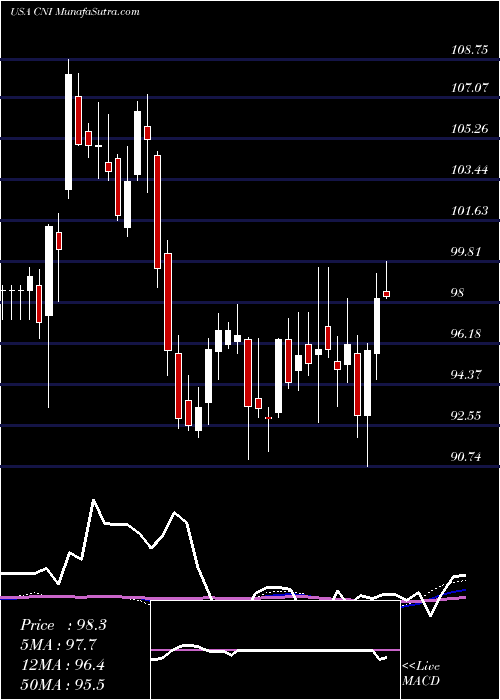Click the '<<Live MACD' label

(421, 673)
